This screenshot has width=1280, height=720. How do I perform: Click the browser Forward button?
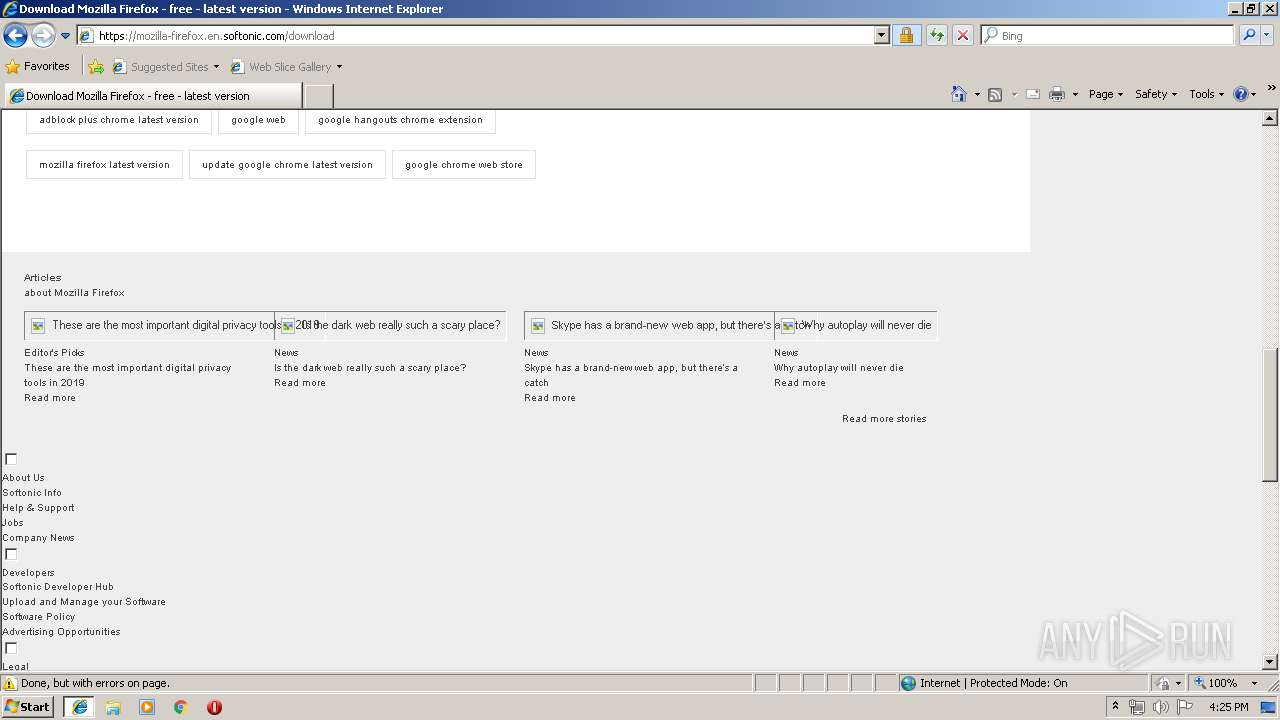[43, 36]
